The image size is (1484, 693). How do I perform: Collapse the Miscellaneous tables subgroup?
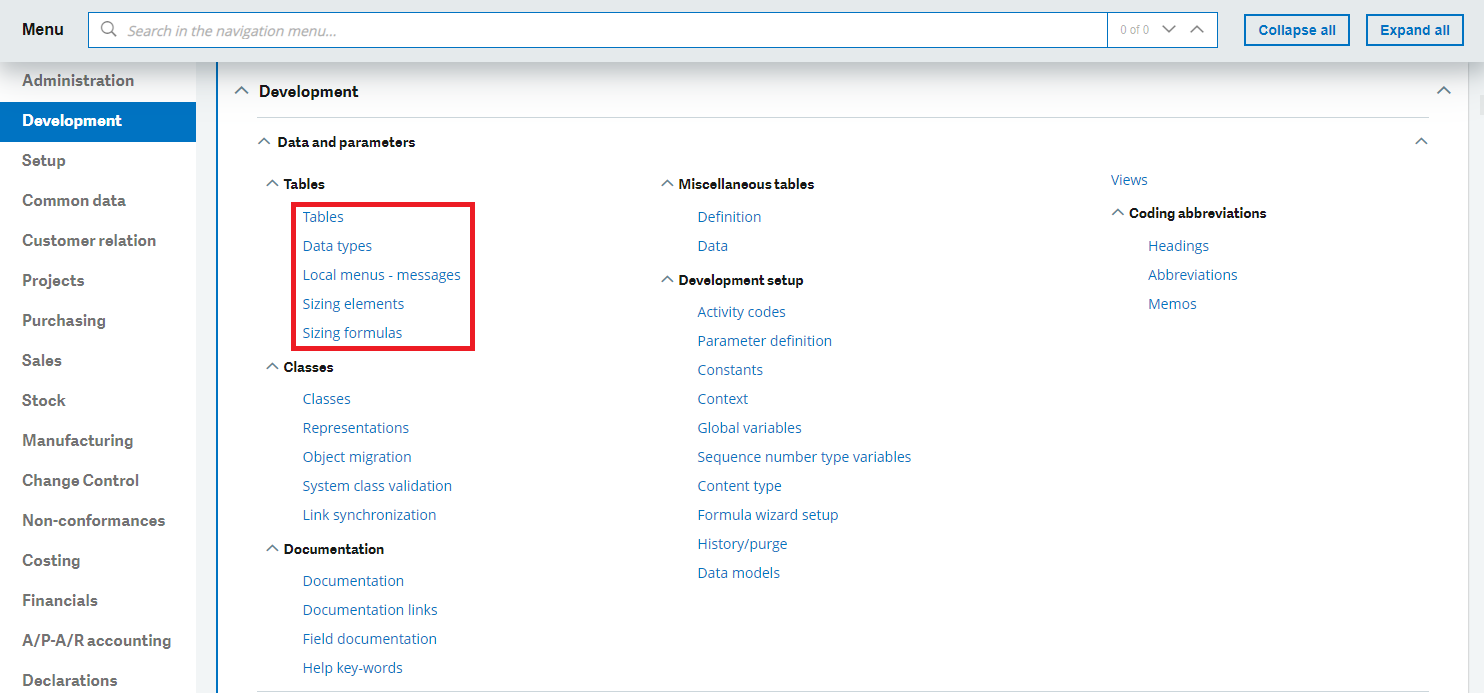(x=667, y=184)
